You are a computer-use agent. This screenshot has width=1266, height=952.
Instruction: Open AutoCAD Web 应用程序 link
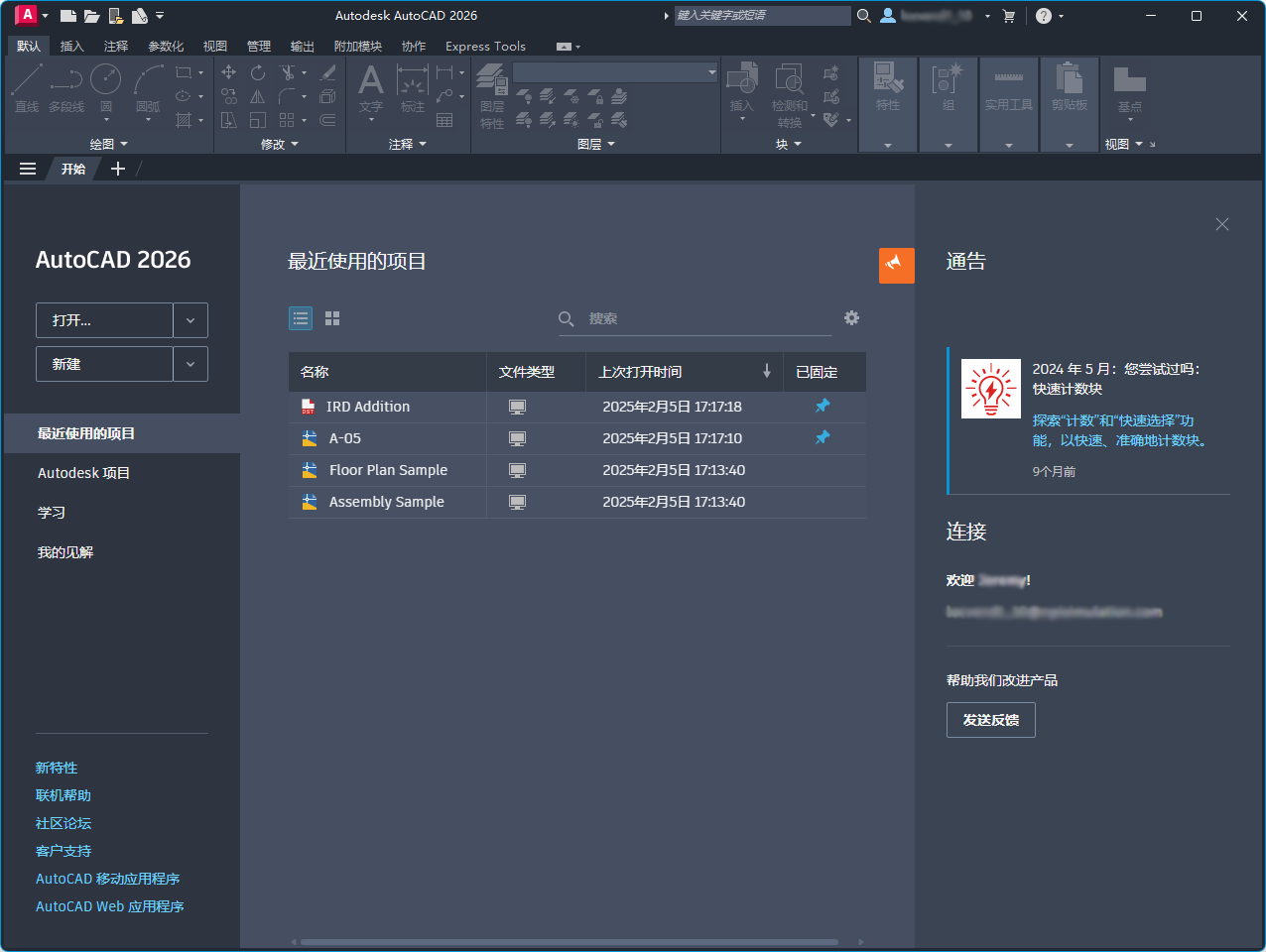[x=110, y=906]
